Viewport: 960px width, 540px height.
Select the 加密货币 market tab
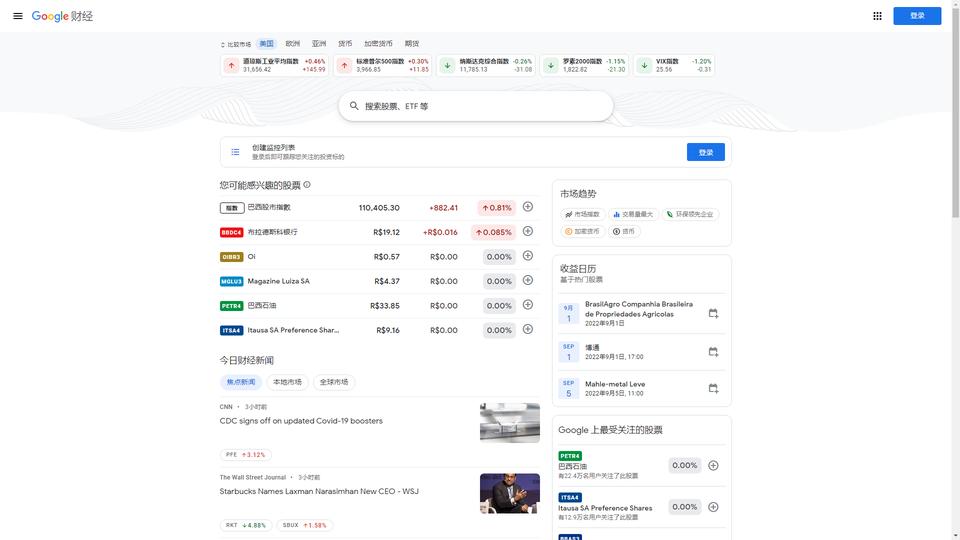click(378, 43)
